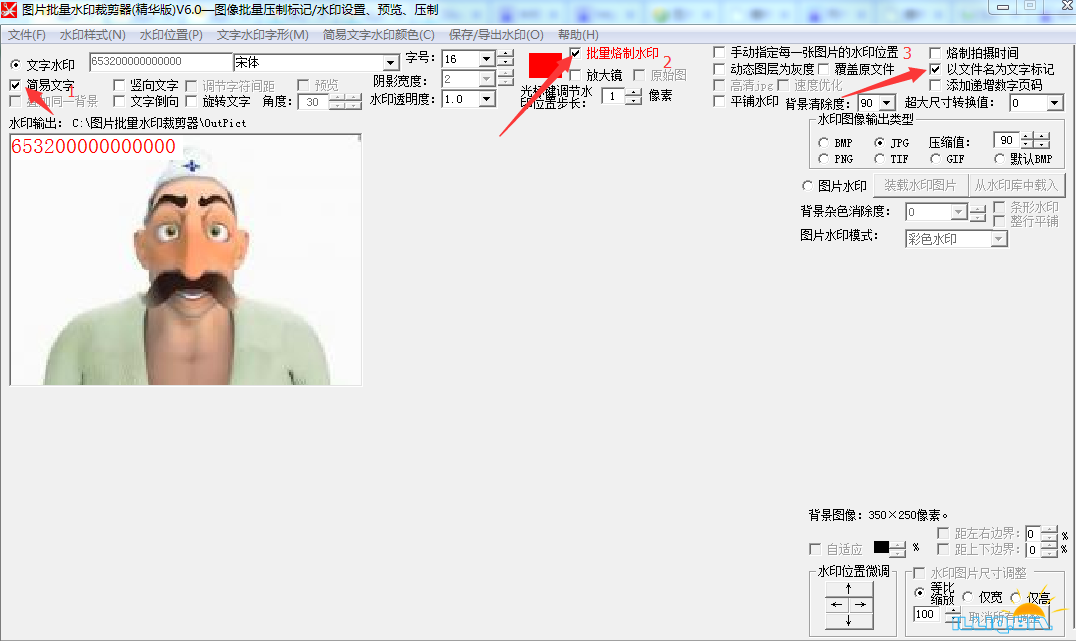Open the 字号 size 16 dropdown
This screenshot has width=1076, height=641.
[487, 59]
